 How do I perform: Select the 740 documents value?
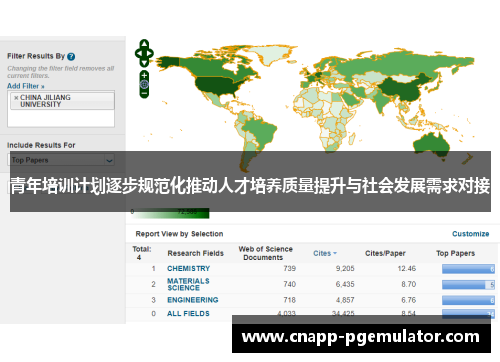click(289, 284)
